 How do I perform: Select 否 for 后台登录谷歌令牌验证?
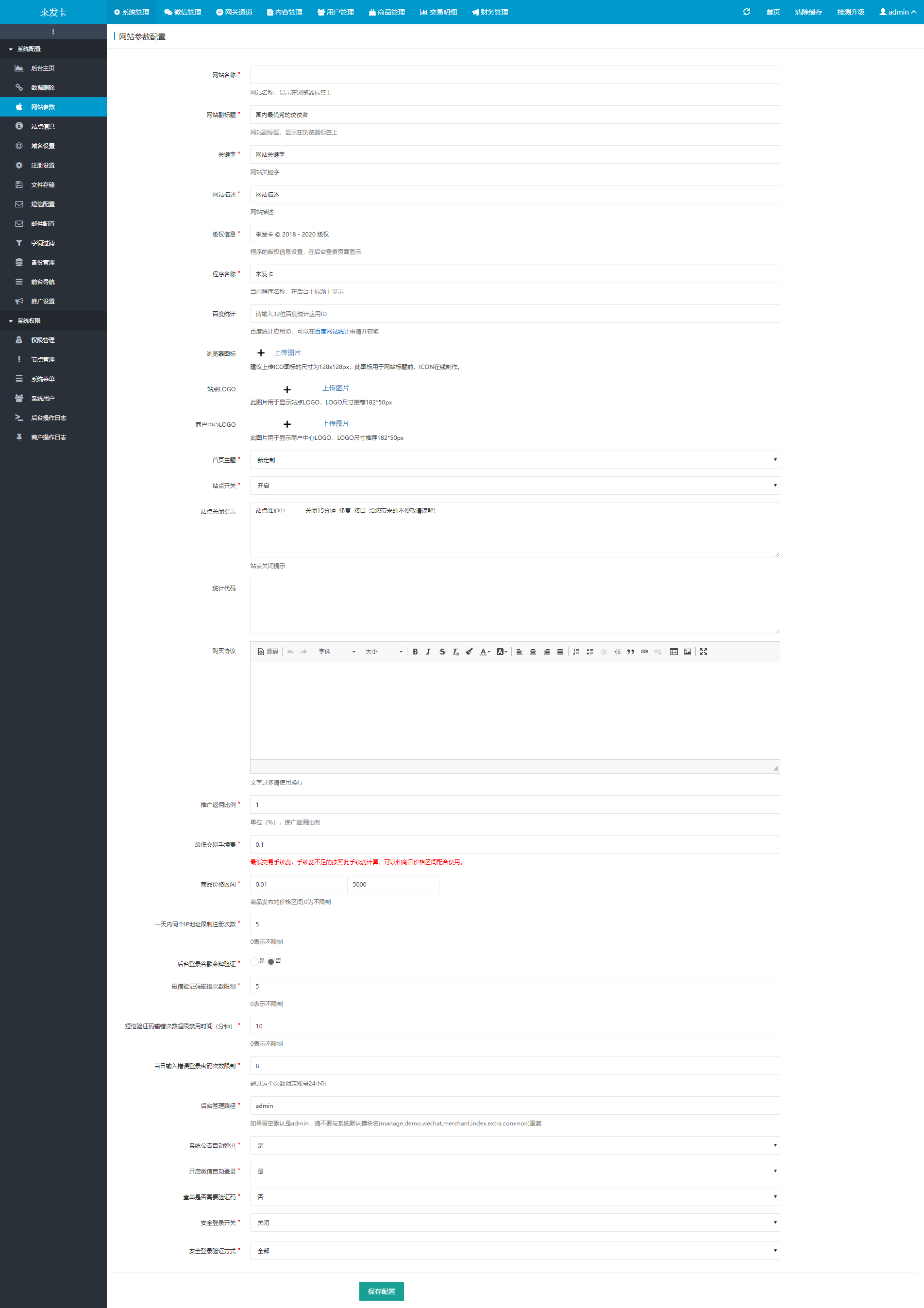pos(271,962)
